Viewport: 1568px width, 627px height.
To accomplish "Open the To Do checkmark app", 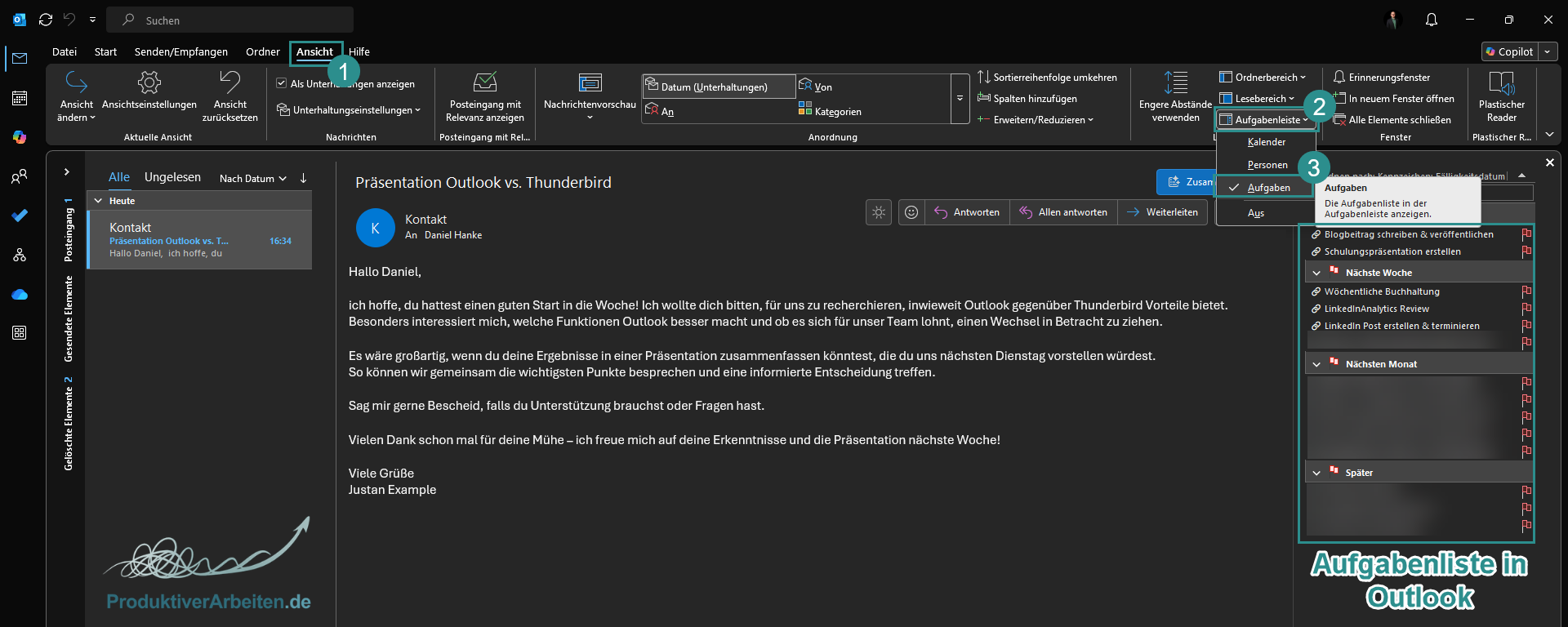I will point(20,216).
